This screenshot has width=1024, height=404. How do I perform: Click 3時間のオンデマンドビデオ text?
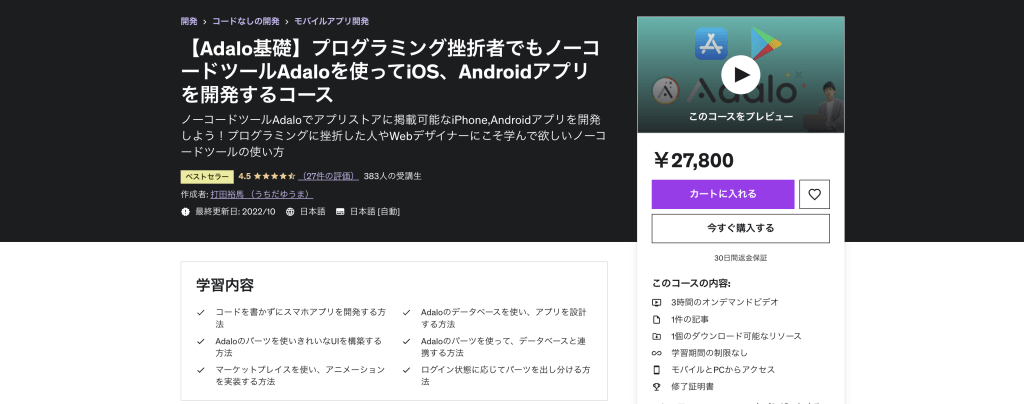pyautogui.click(x=724, y=302)
